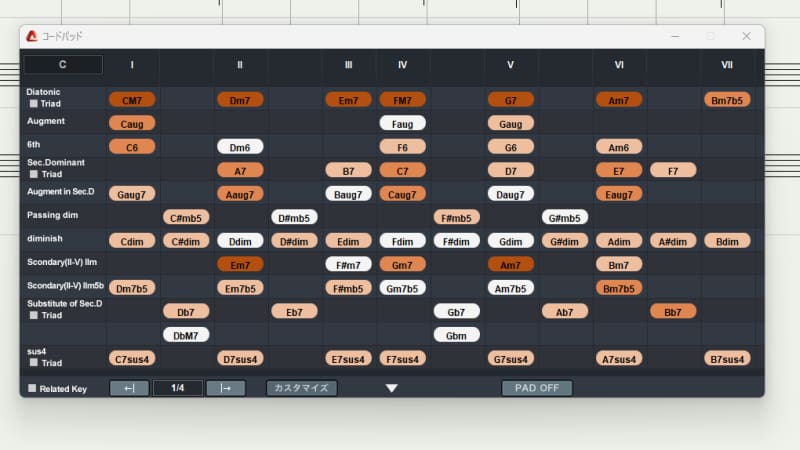This screenshot has width=800, height=450.
Task: Trigger the Baug7 pad
Action: pyautogui.click(x=348, y=194)
